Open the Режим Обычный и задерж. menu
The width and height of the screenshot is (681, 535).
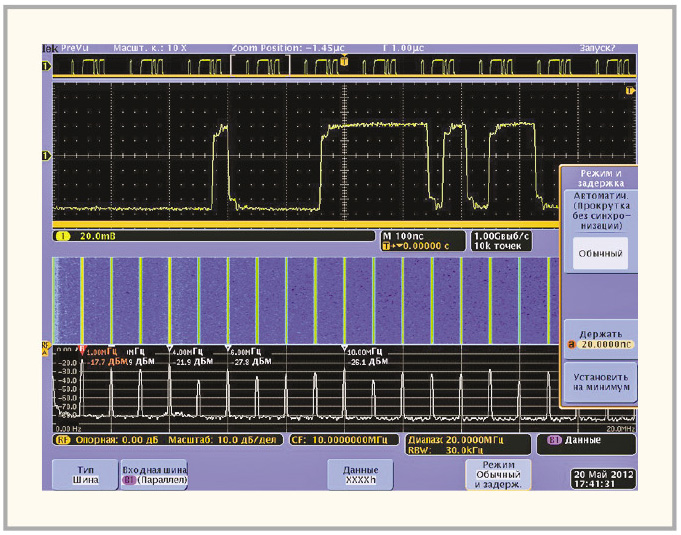pos(497,474)
